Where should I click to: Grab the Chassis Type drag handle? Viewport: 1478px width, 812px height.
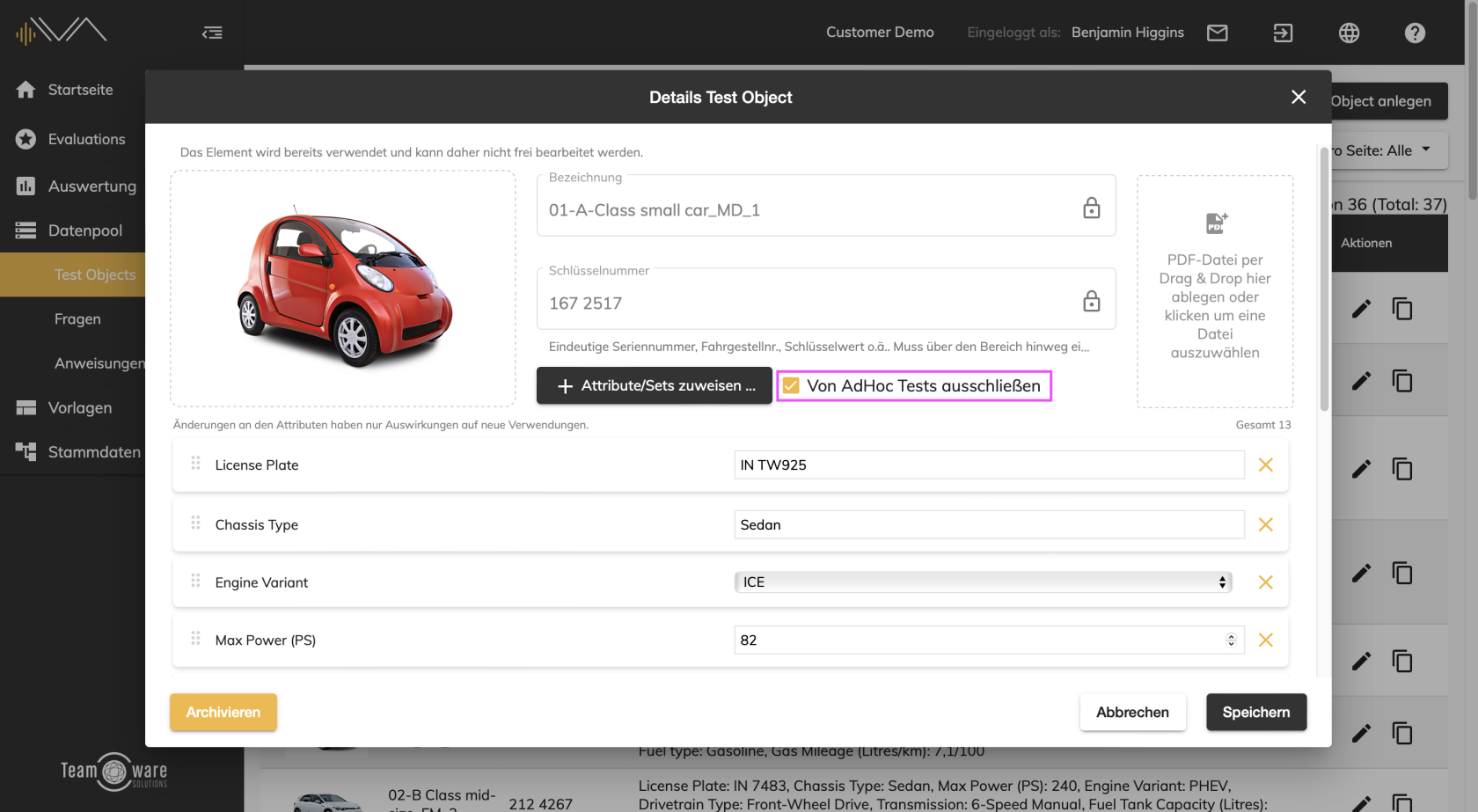coord(196,523)
